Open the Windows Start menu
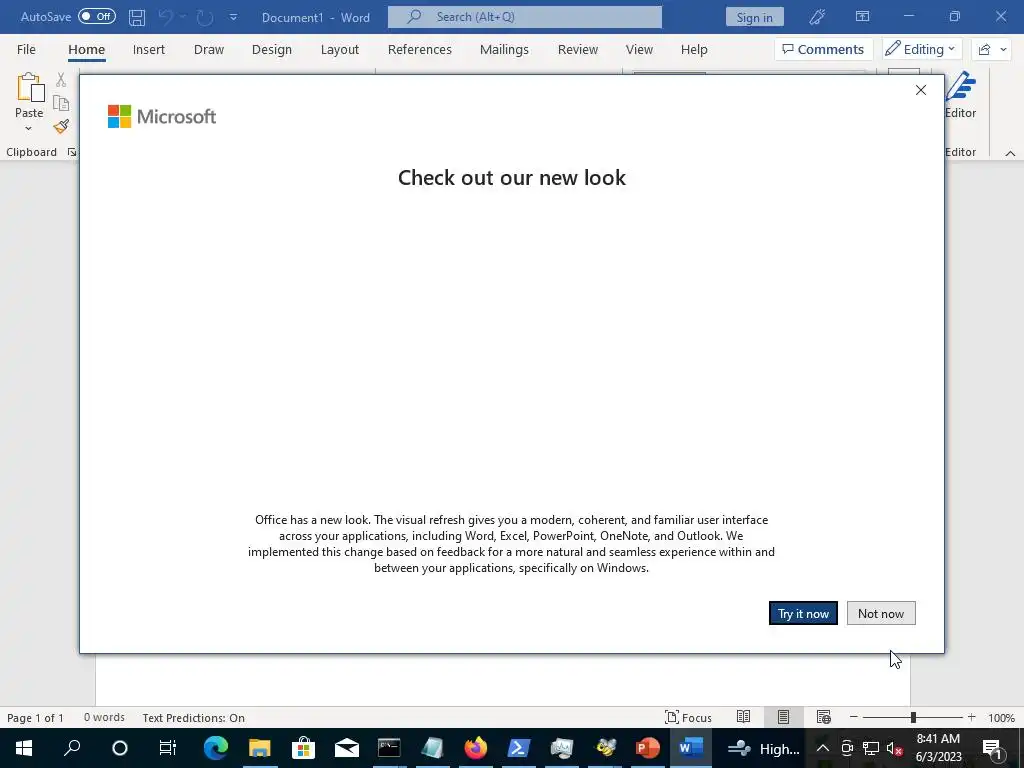Viewport: 1024px width, 768px height. point(24,748)
